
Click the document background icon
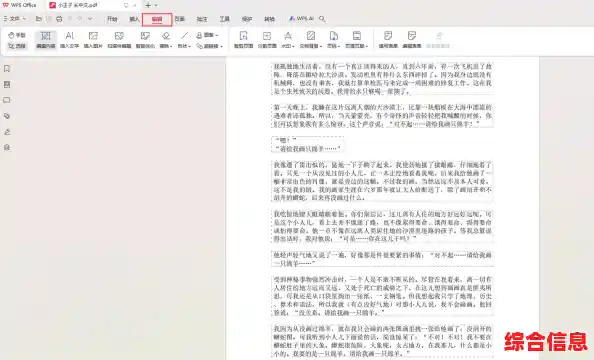(x=311, y=36)
